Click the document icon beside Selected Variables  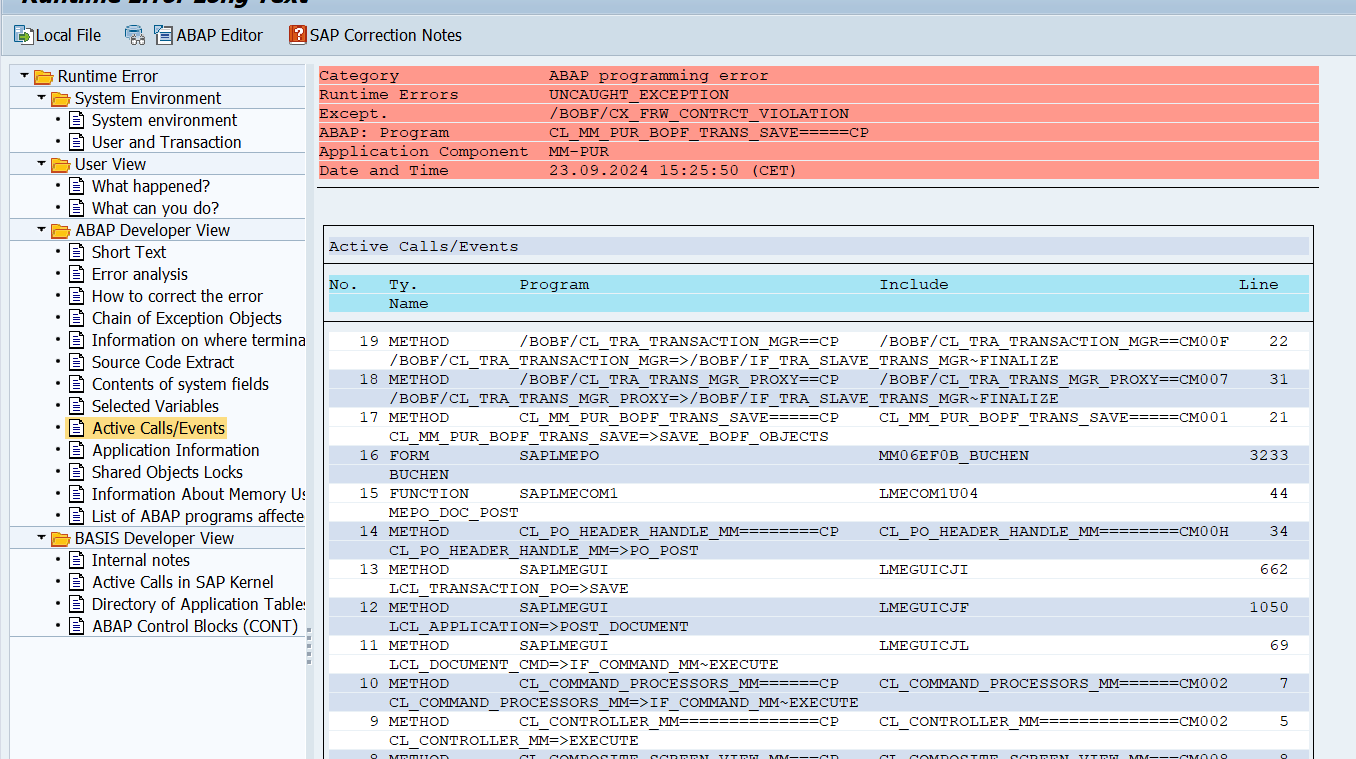coord(77,407)
